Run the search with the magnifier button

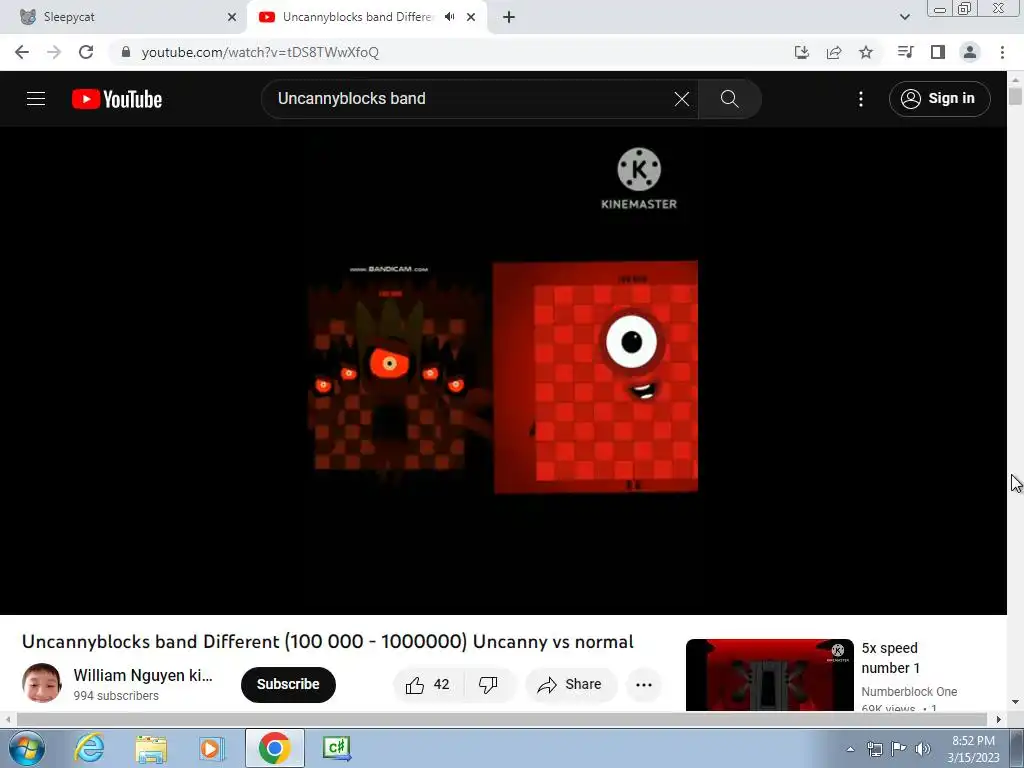pos(729,99)
